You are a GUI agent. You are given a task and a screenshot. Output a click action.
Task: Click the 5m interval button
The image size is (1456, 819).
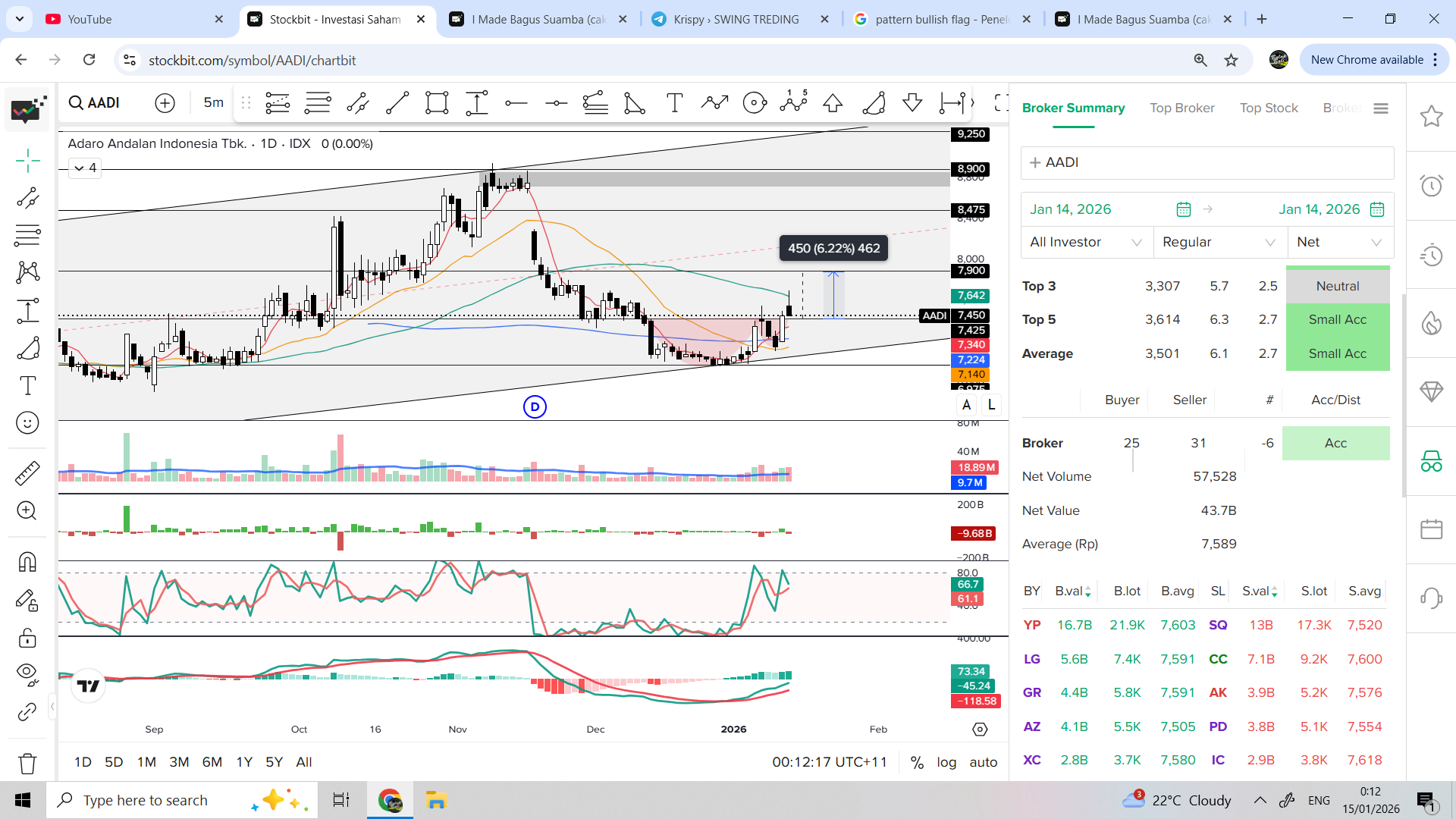[x=214, y=102]
